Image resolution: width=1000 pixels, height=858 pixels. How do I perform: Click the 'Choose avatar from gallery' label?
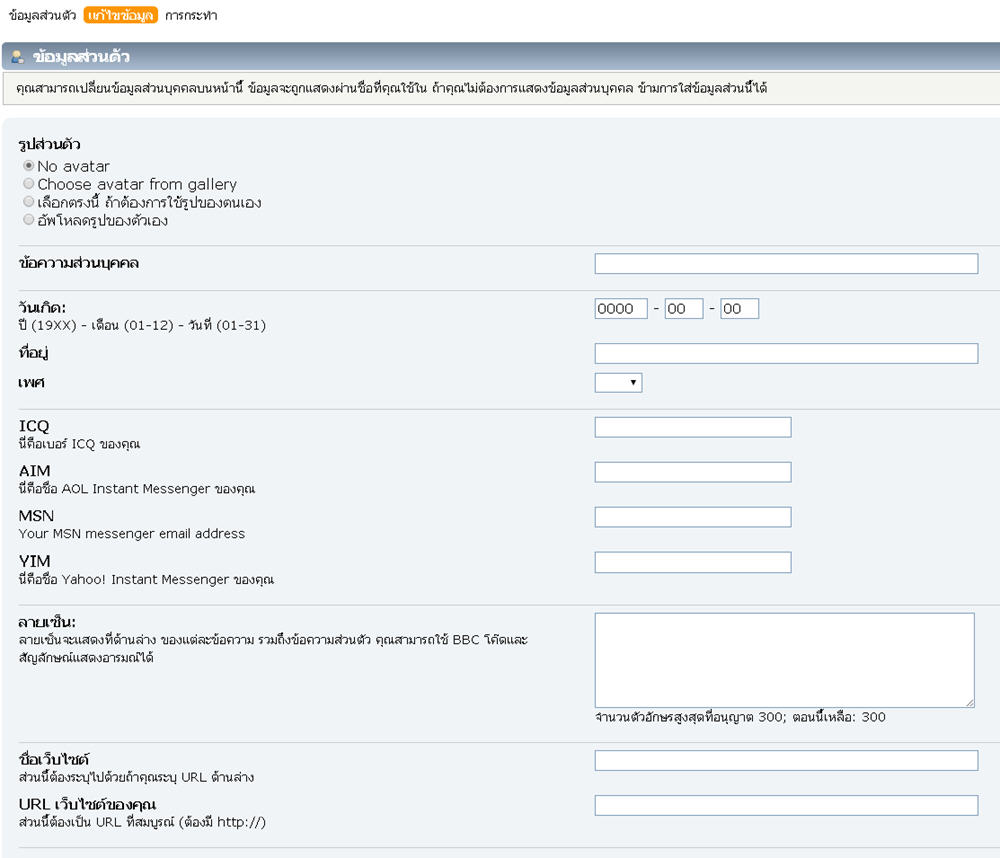click(137, 184)
